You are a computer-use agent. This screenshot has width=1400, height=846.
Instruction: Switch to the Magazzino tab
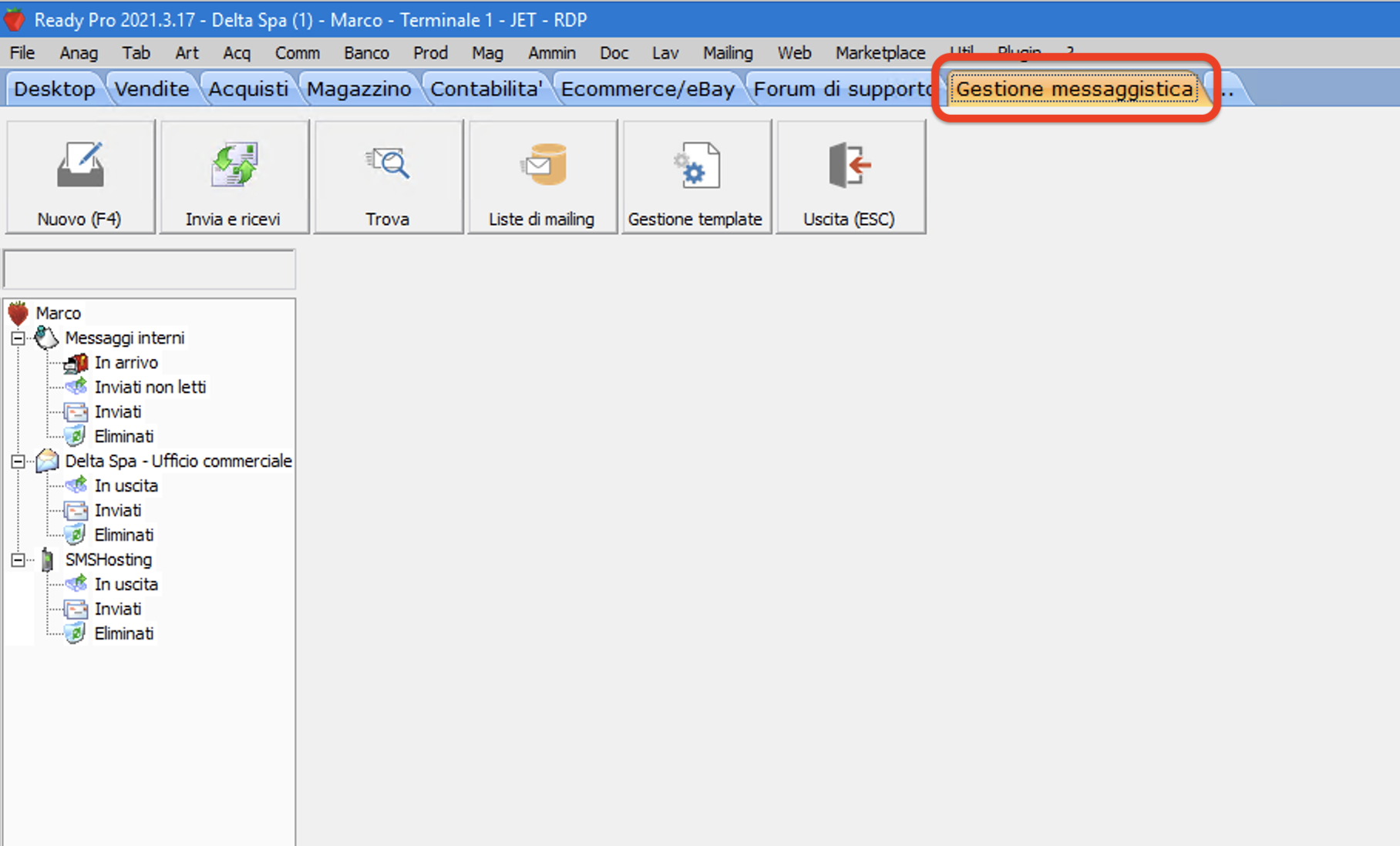coord(359,89)
